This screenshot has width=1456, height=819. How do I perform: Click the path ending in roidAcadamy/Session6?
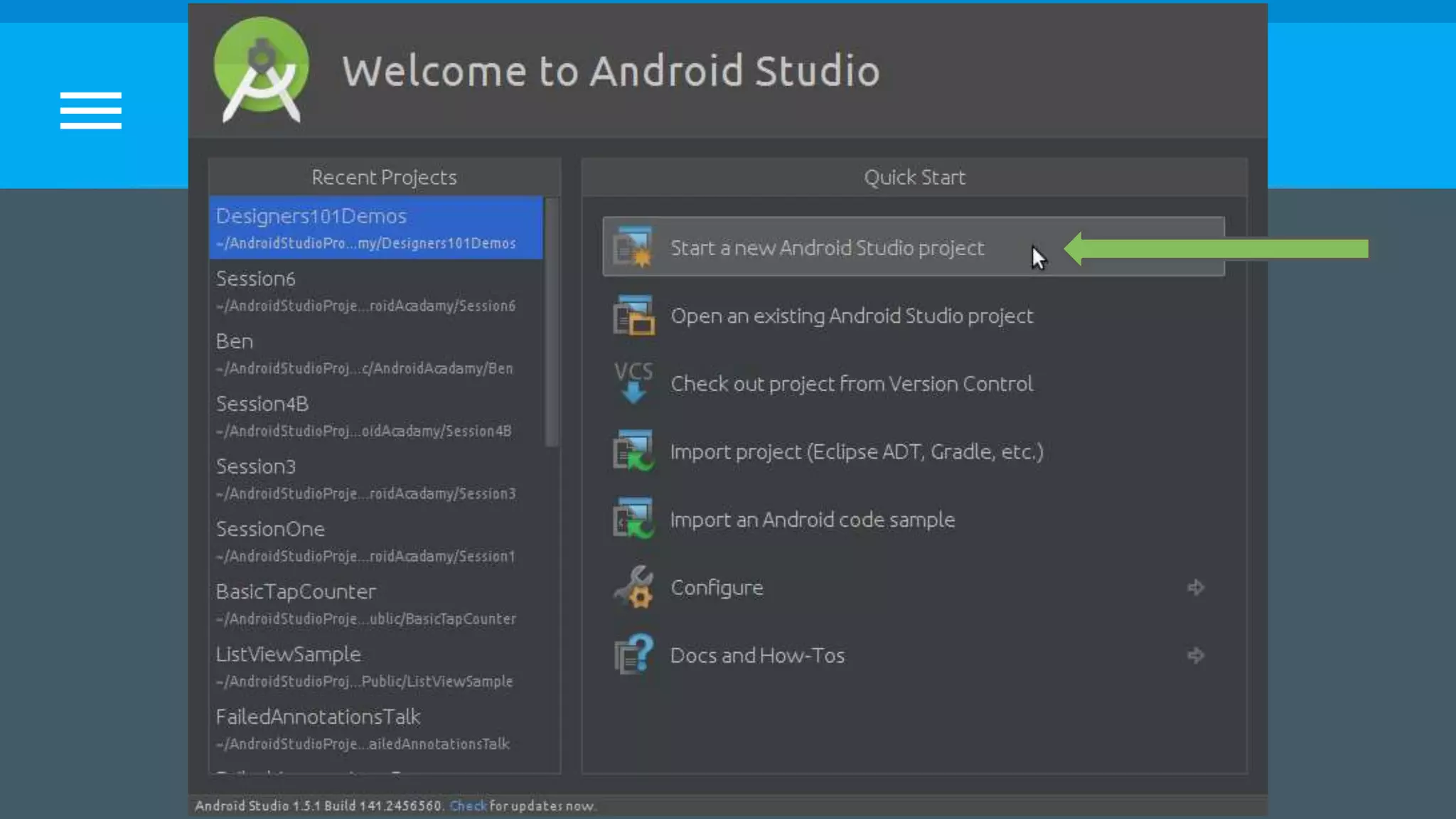[366, 306]
